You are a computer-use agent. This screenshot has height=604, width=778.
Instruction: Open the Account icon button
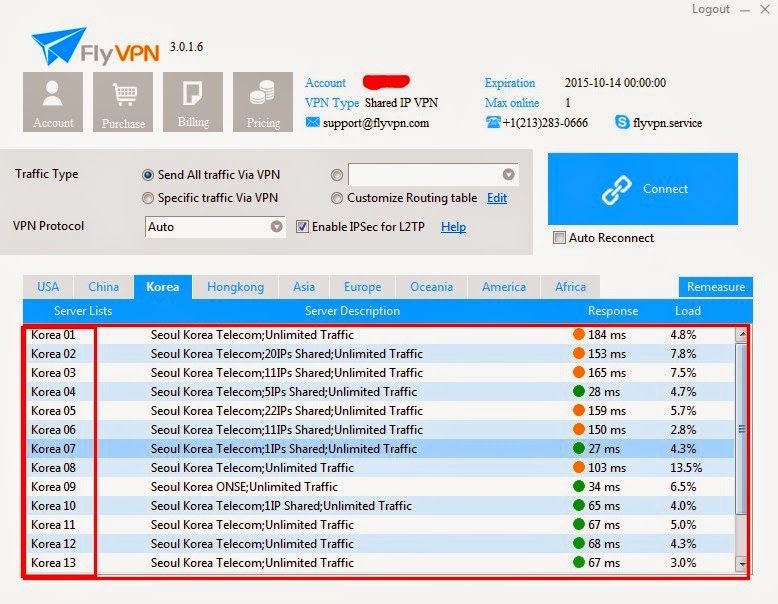[53, 102]
